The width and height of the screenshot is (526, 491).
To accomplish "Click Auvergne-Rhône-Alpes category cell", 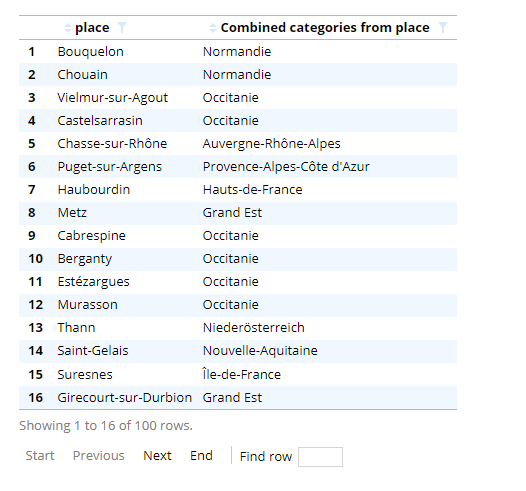I will click(x=271, y=144).
